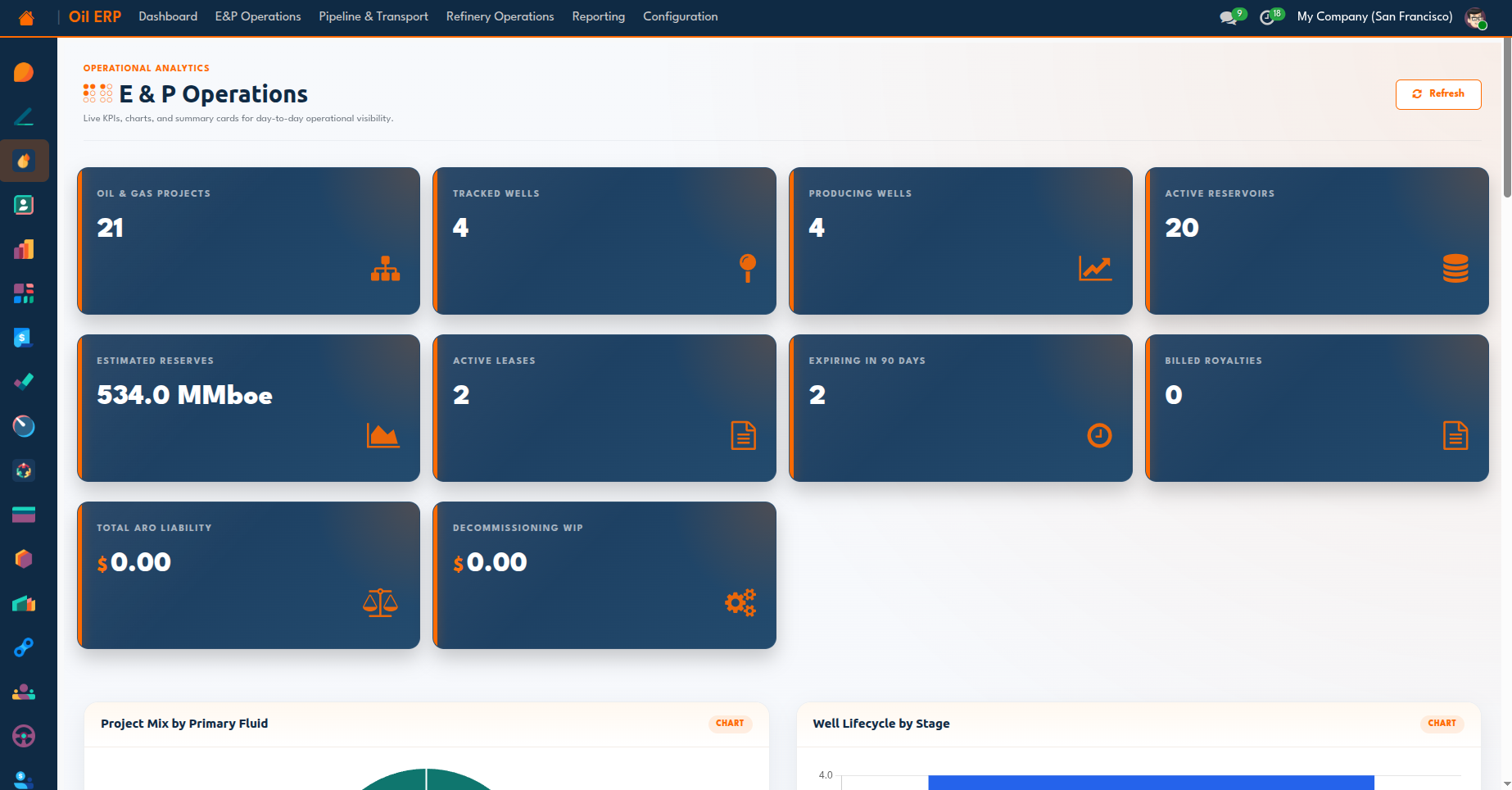
Task: Open the dollar-document Invoicing sidebar app
Action: 24,338
